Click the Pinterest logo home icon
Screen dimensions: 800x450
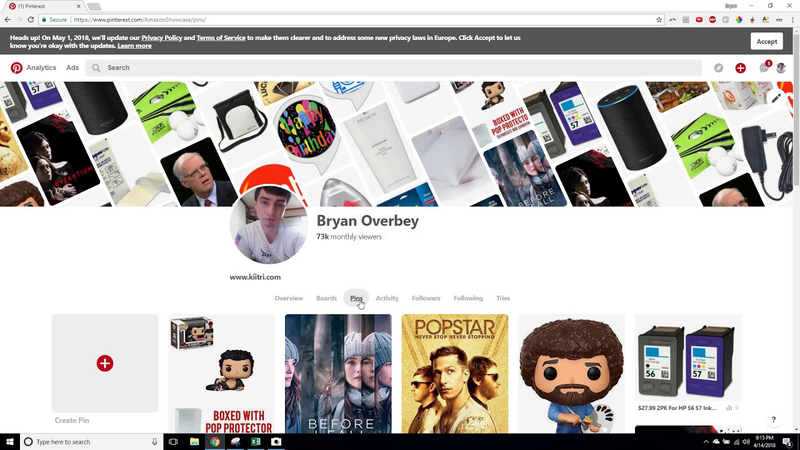point(16,68)
